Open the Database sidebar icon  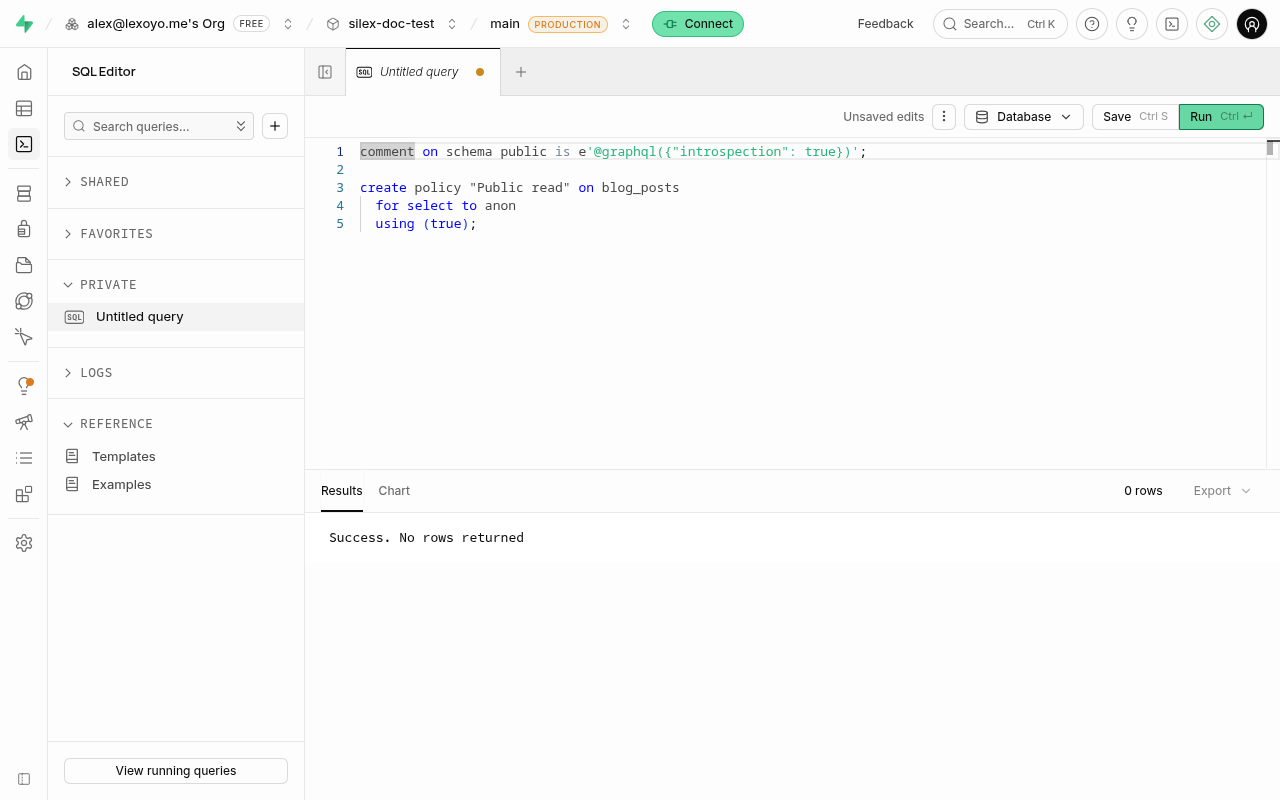coord(24,193)
